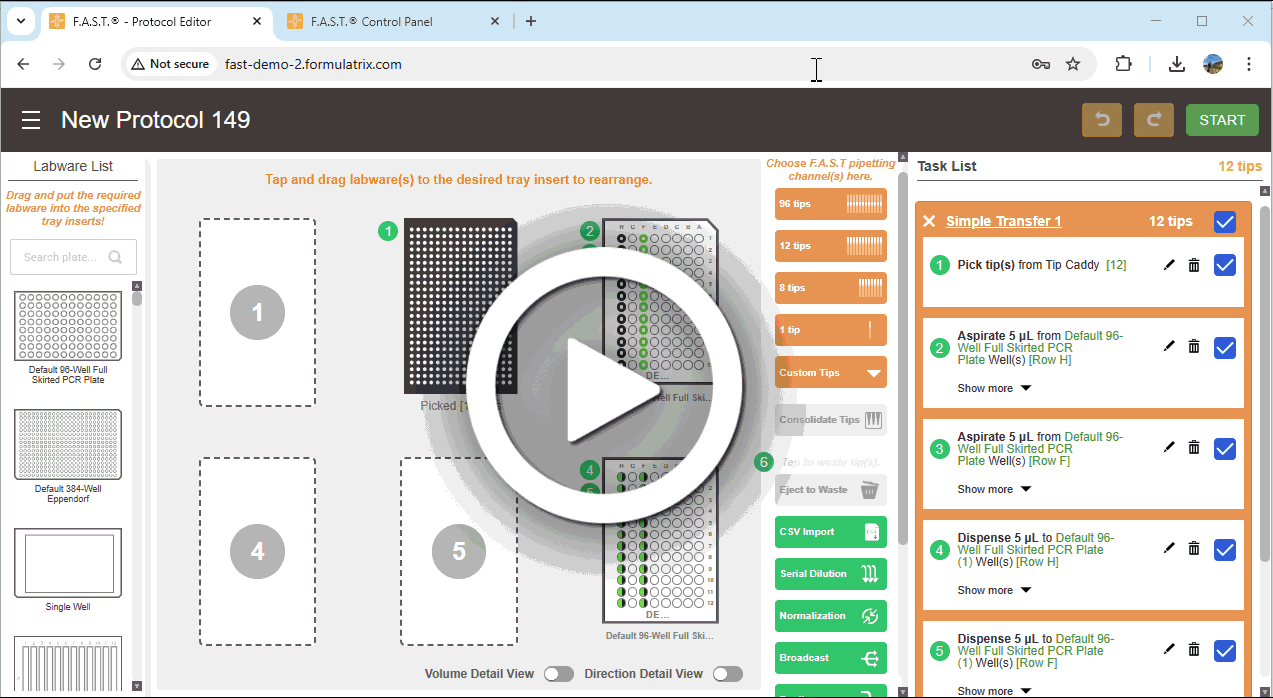Screen dimensions: 1273x698
Task: Expand Show more under Aspirate Row F
Action: (994, 489)
